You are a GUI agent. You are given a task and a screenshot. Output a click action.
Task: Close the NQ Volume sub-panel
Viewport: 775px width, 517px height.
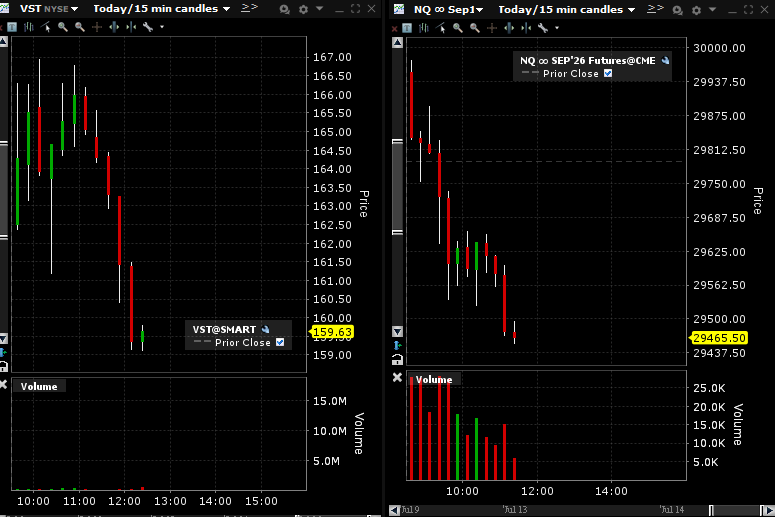397,378
